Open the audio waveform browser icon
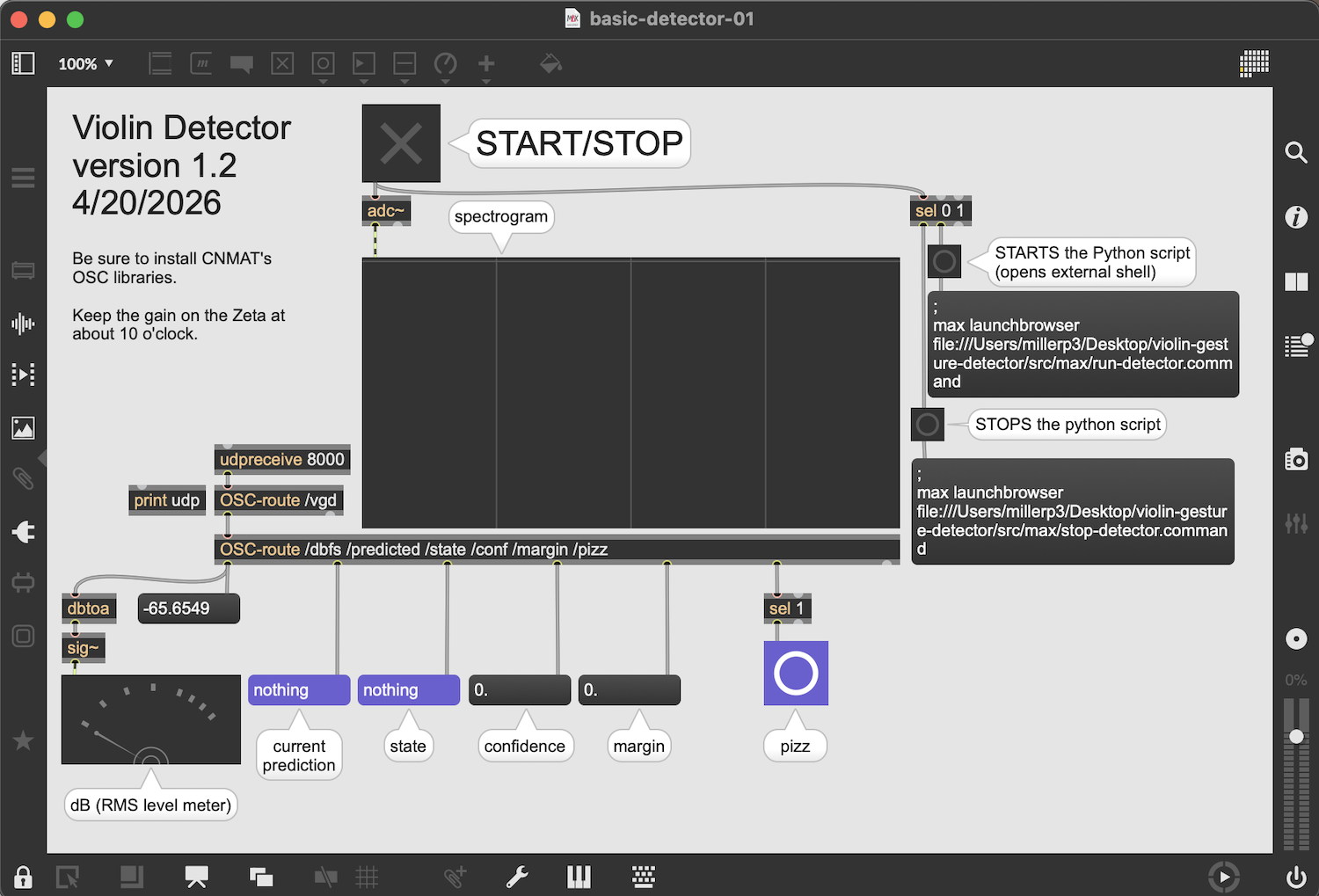 coord(23,324)
